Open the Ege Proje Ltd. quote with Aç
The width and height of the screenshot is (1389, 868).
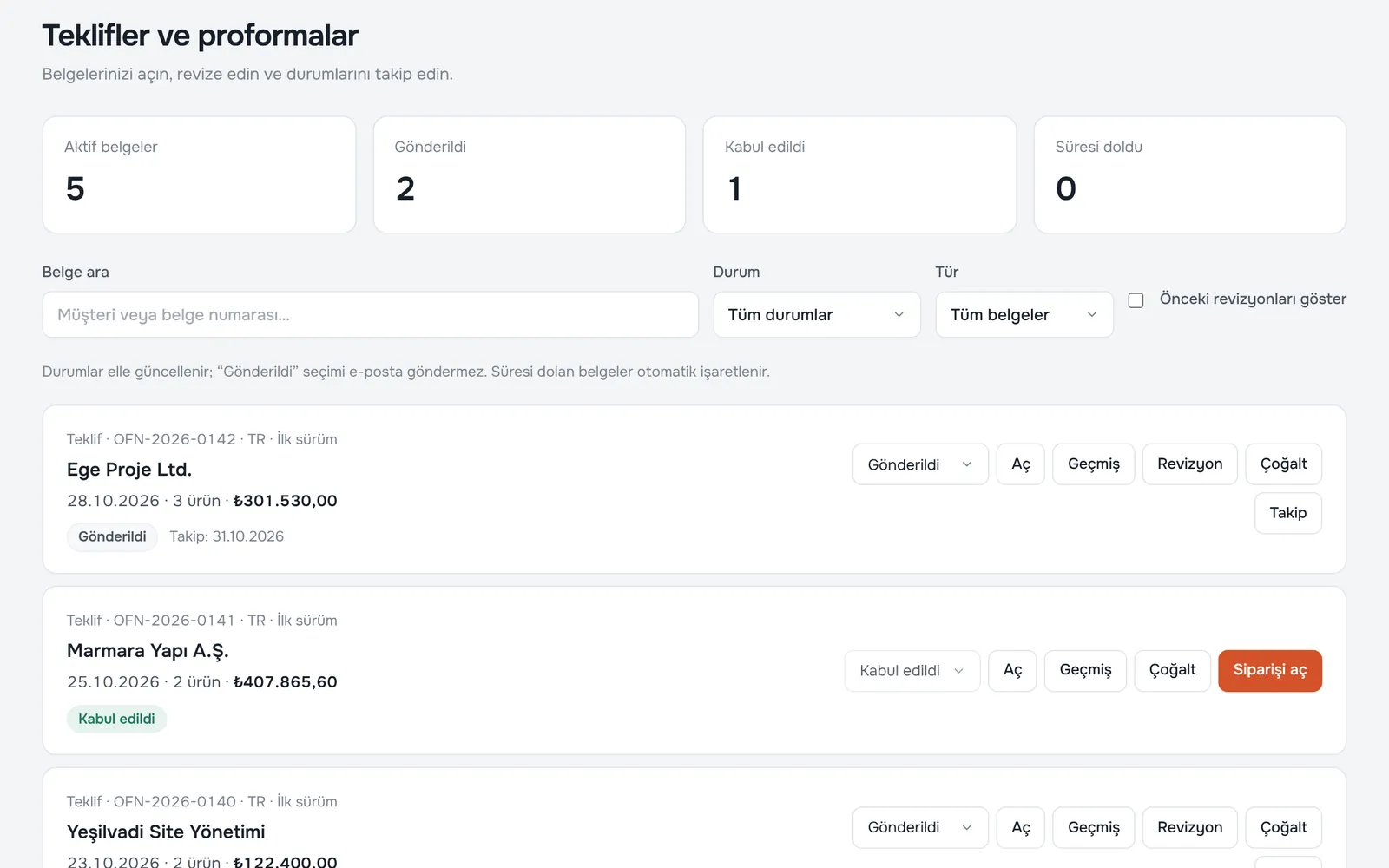click(x=1020, y=464)
